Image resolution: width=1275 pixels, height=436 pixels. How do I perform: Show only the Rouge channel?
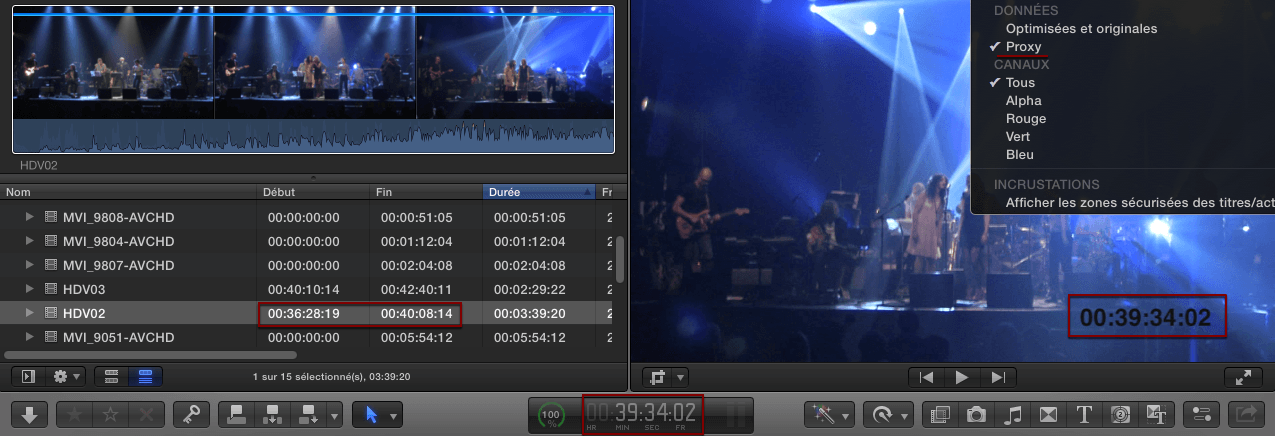pyautogui.click(x=1025, y=119)
